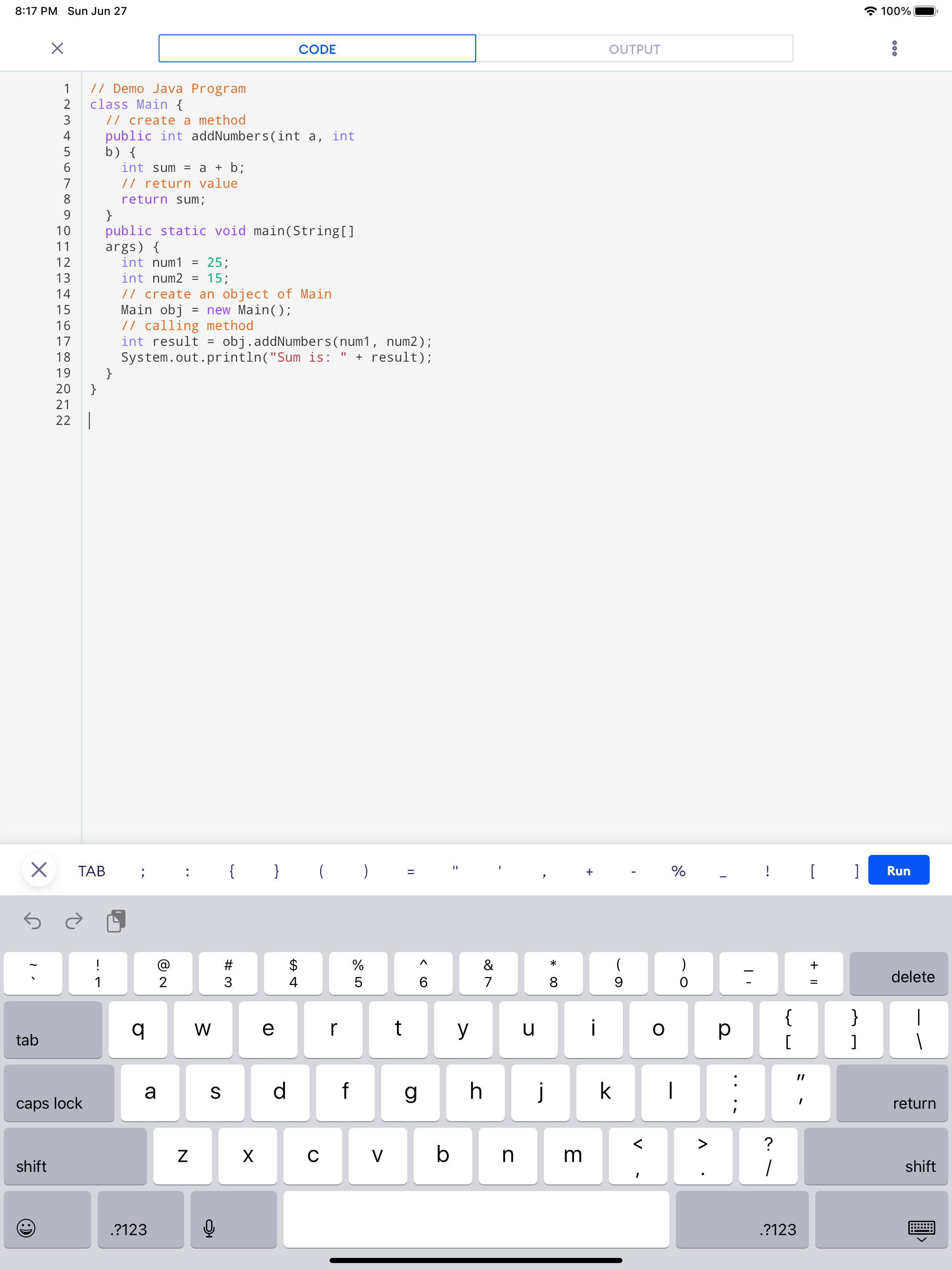This screenshot has width=952, height=1270.
Task: Open the three-dot more options menu
Action: 894,48
